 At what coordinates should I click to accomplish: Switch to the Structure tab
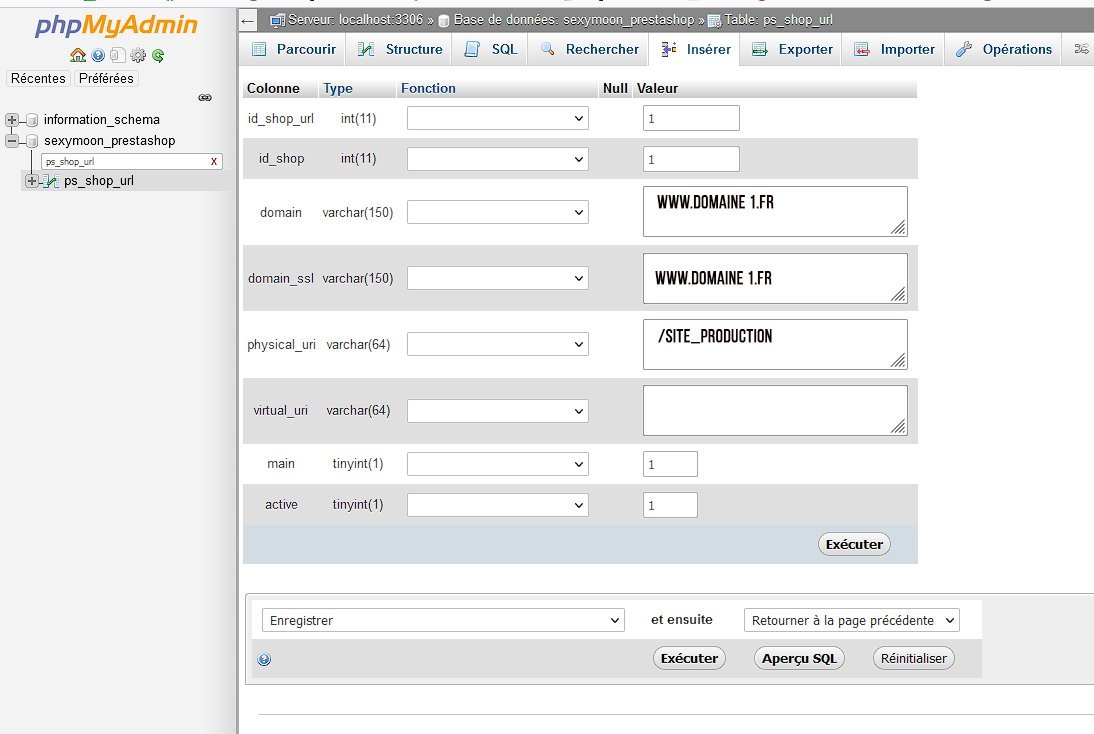click(x=400, y=49)
